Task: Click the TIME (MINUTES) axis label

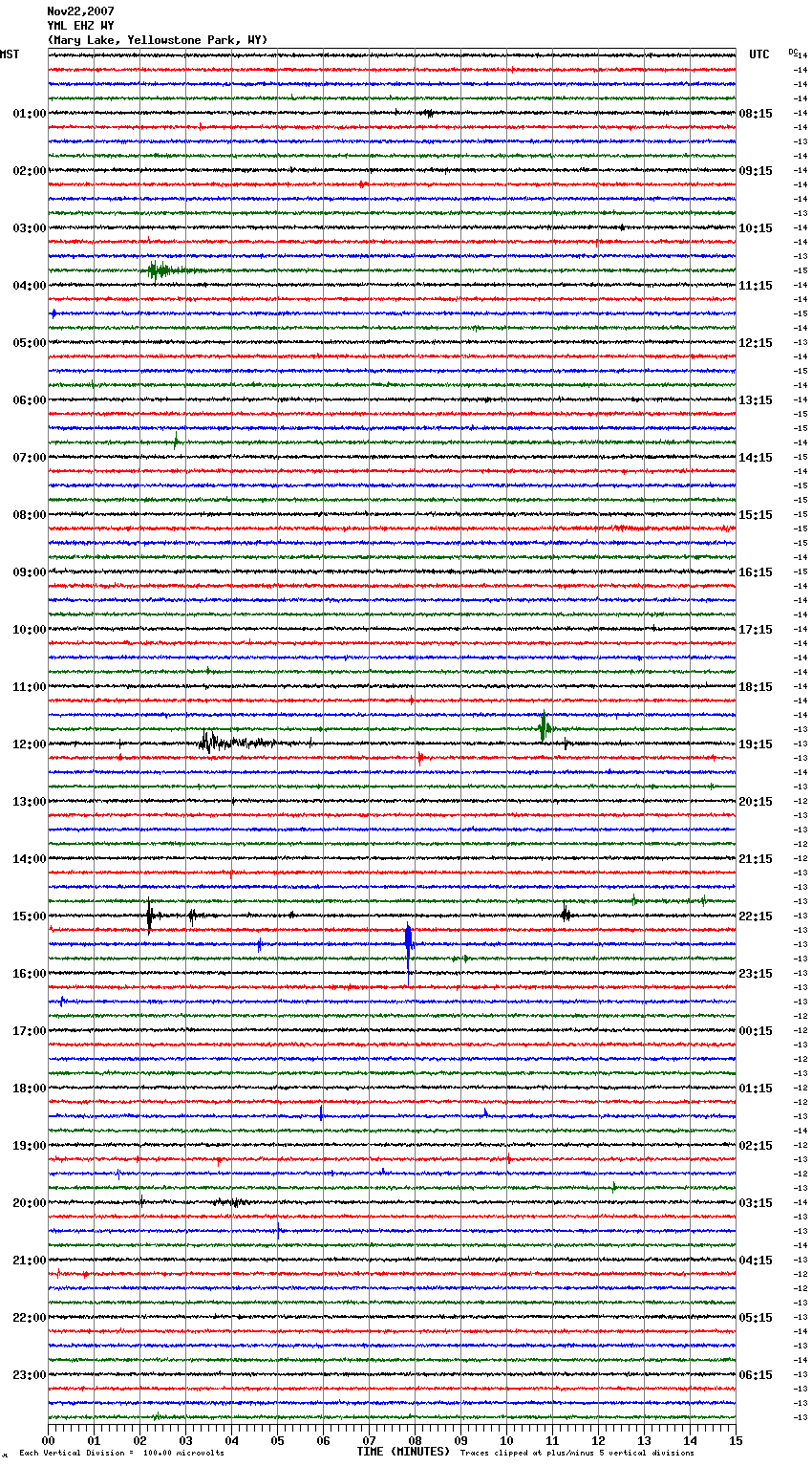Action: point(403,1452)
